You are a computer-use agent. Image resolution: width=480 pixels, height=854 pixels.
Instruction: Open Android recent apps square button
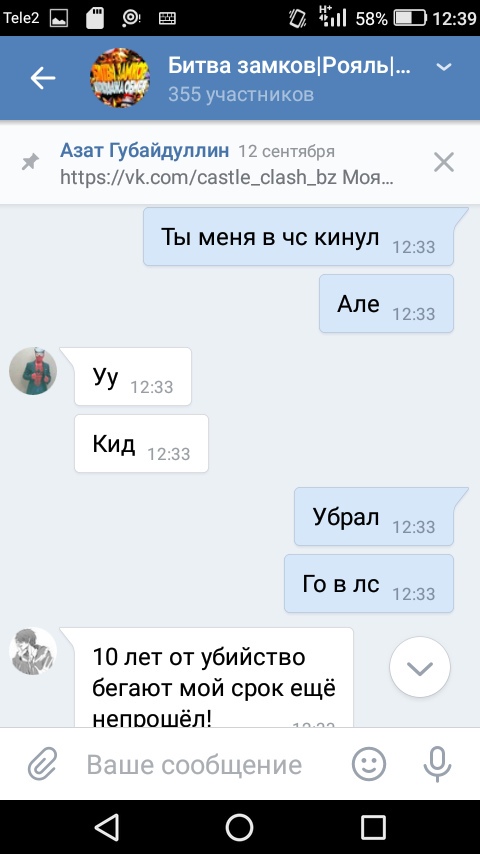tap(373, 827)
